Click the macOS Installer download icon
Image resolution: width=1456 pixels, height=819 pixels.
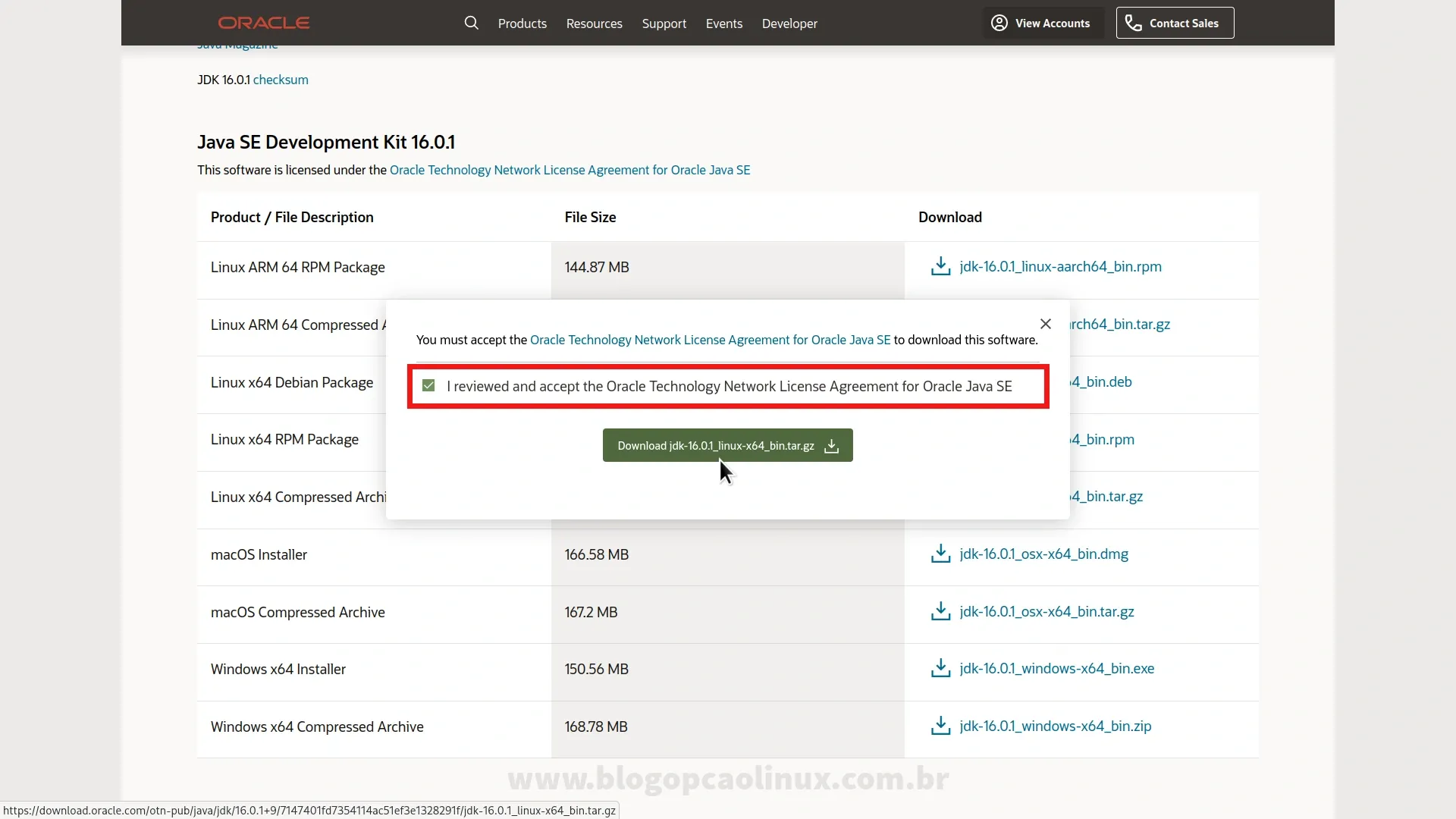pyautogui.click(x=941, y=553)
